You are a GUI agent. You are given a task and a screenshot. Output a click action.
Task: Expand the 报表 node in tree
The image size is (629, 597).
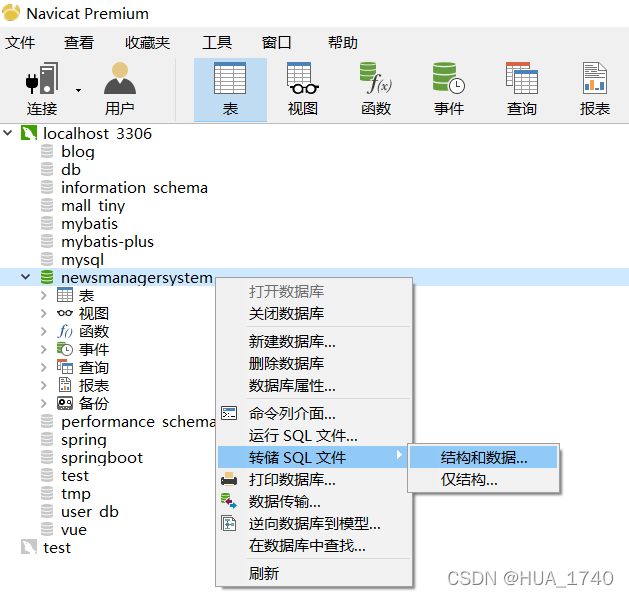coord(44,385)
